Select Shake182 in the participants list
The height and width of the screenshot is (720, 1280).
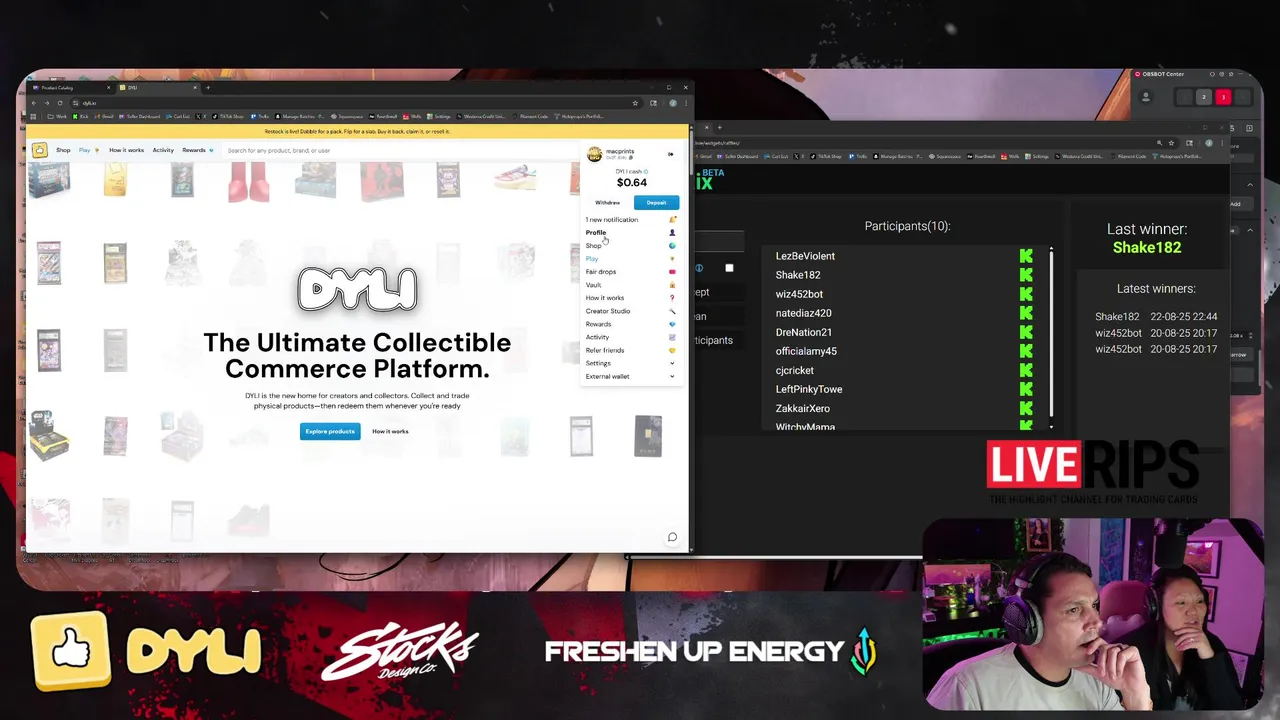click(798, 275)
